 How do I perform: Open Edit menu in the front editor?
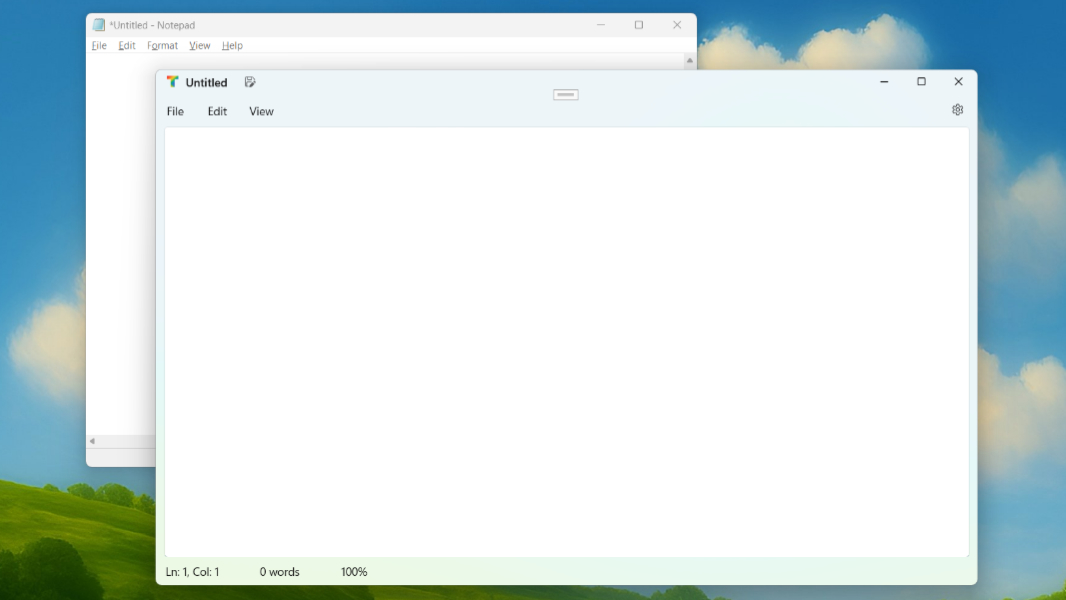coord(217,112)
